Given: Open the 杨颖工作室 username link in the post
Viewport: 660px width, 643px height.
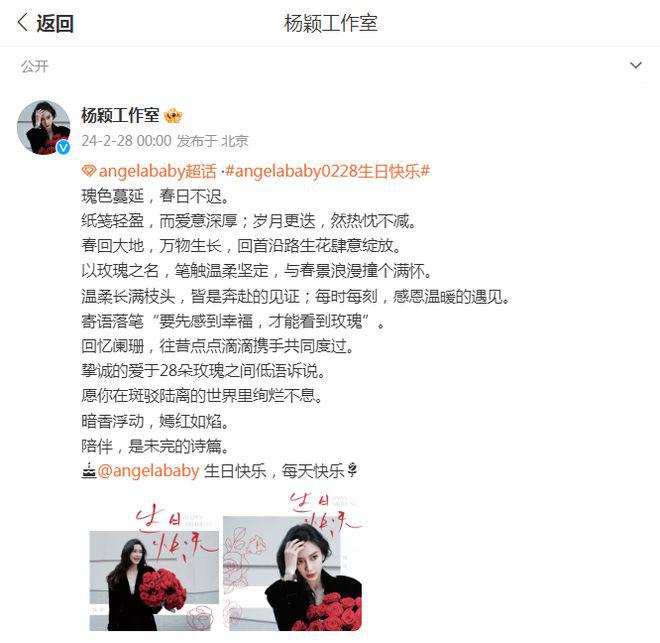Looking at the screenshot, I should click(x=120, y=116).
